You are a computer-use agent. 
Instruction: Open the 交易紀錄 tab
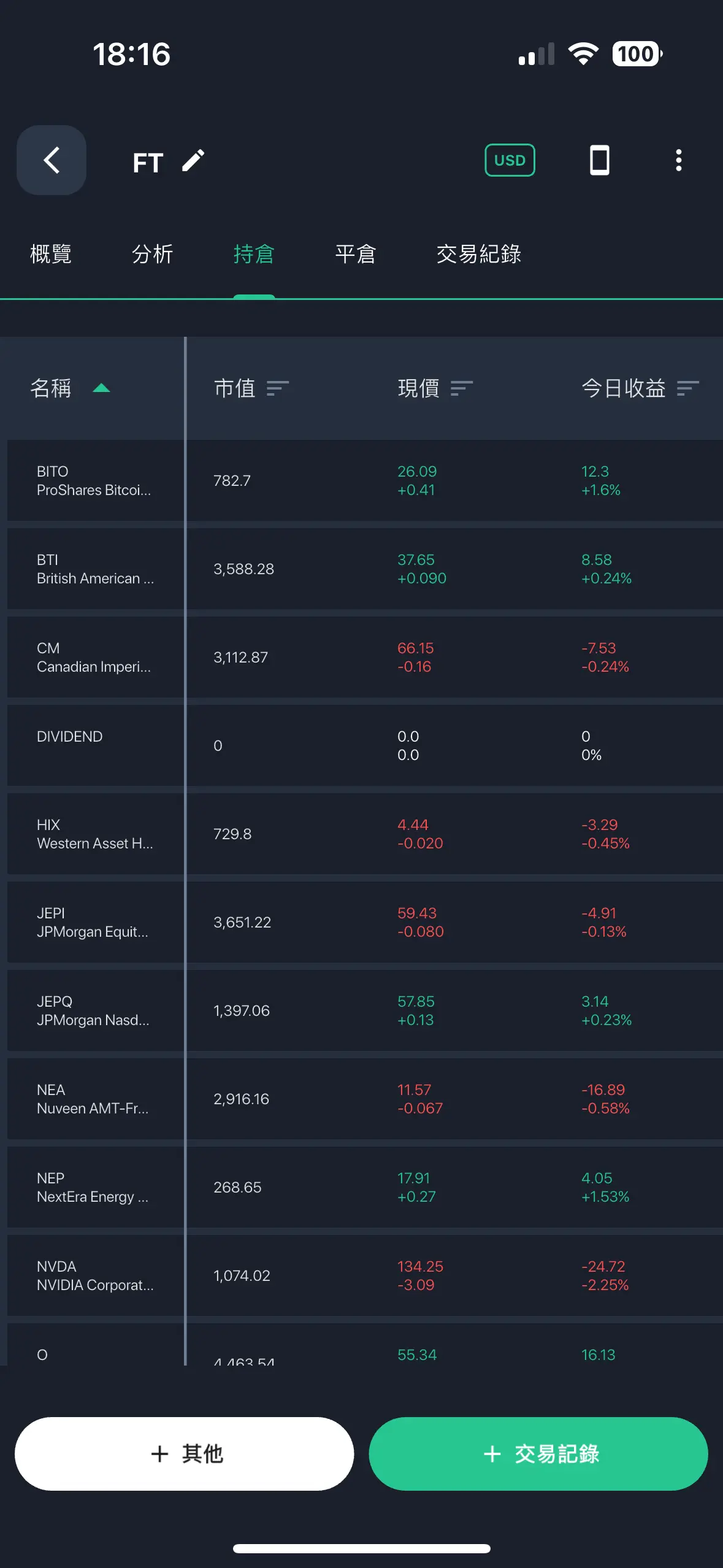click(478, 253)
